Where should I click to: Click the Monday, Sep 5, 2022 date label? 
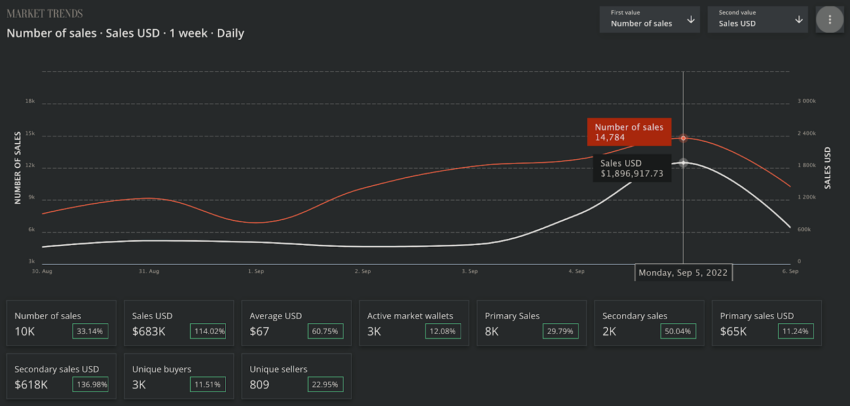(x=683, y=273)
